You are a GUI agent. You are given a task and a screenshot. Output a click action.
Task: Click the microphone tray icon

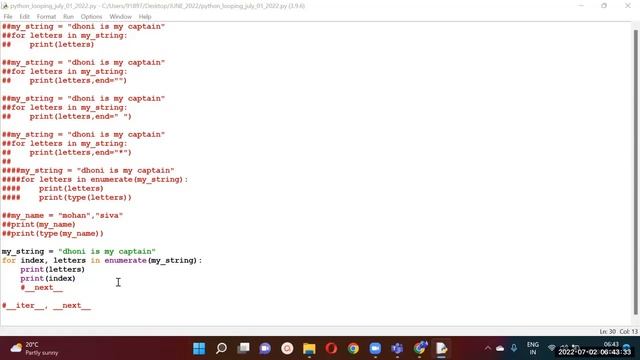[513, 348]
